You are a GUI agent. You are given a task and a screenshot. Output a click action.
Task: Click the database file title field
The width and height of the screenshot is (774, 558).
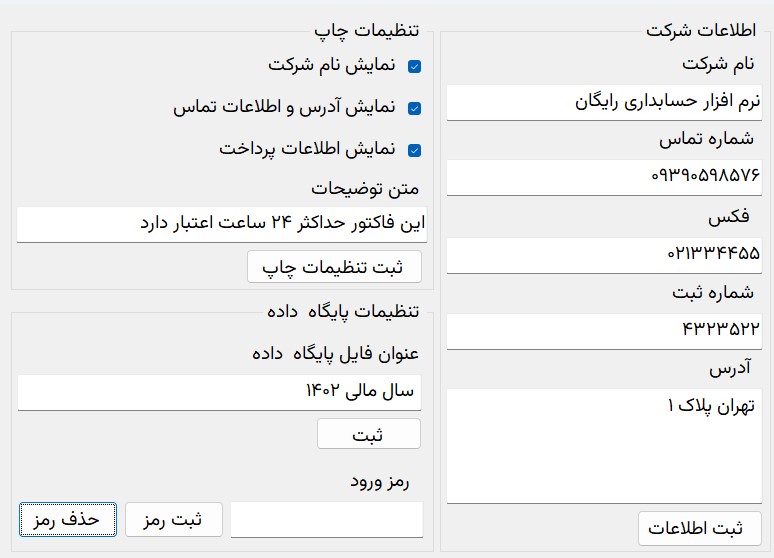219,392
